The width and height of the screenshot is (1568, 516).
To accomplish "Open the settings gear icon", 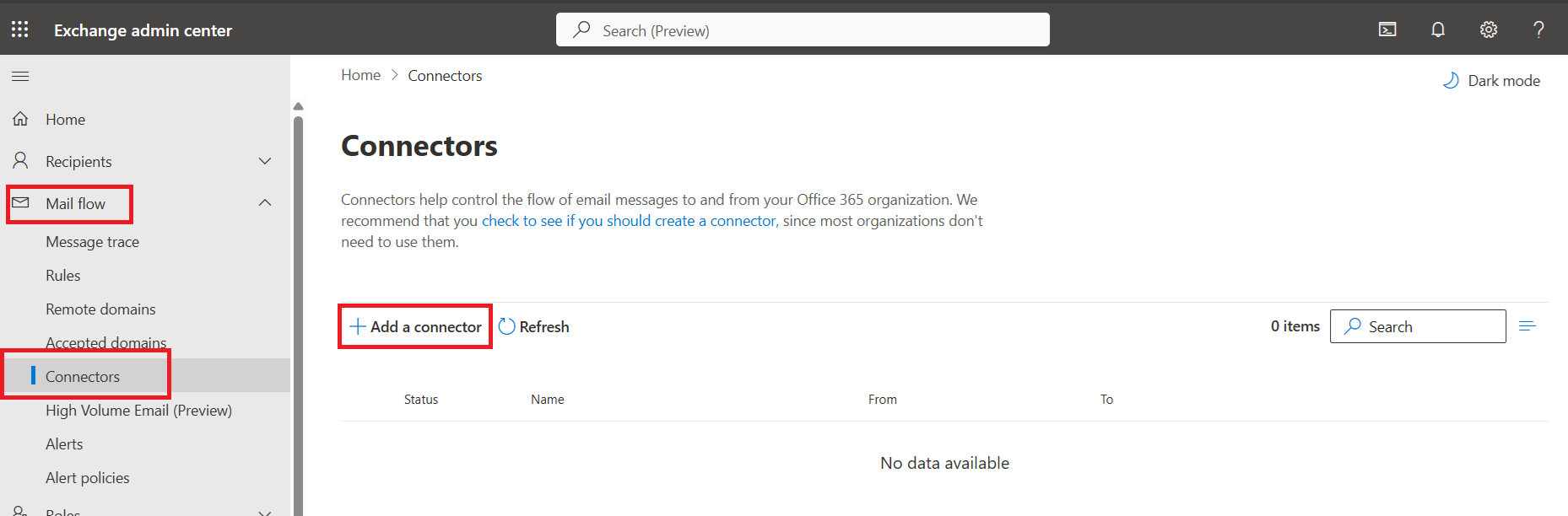I will pos(1489,30).
